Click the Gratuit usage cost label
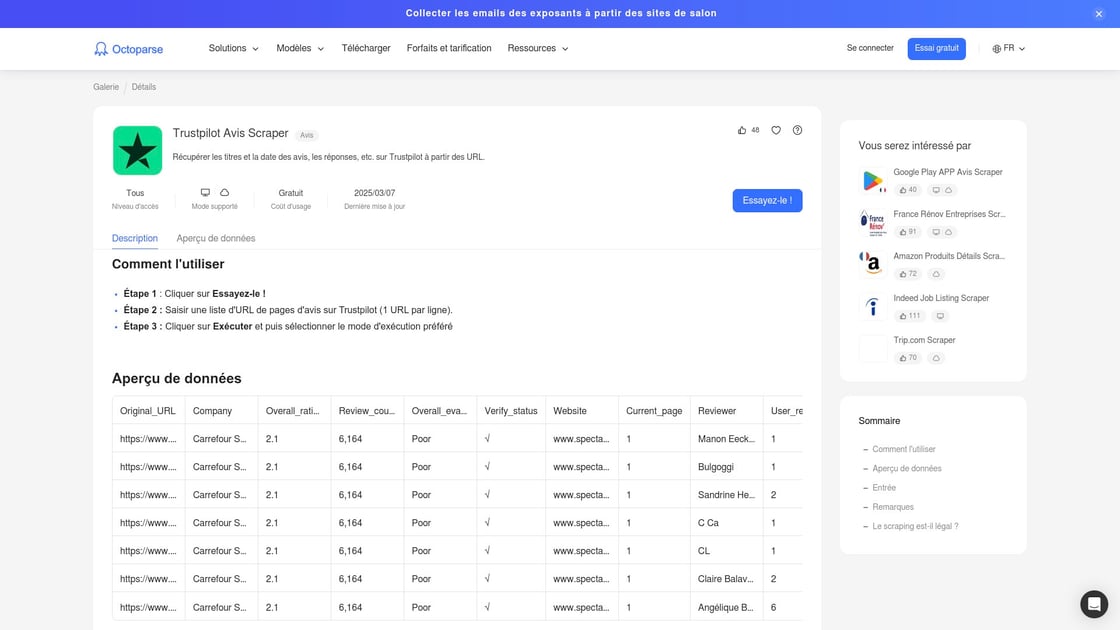The image size is (1120, 630). tap(291, 193)
